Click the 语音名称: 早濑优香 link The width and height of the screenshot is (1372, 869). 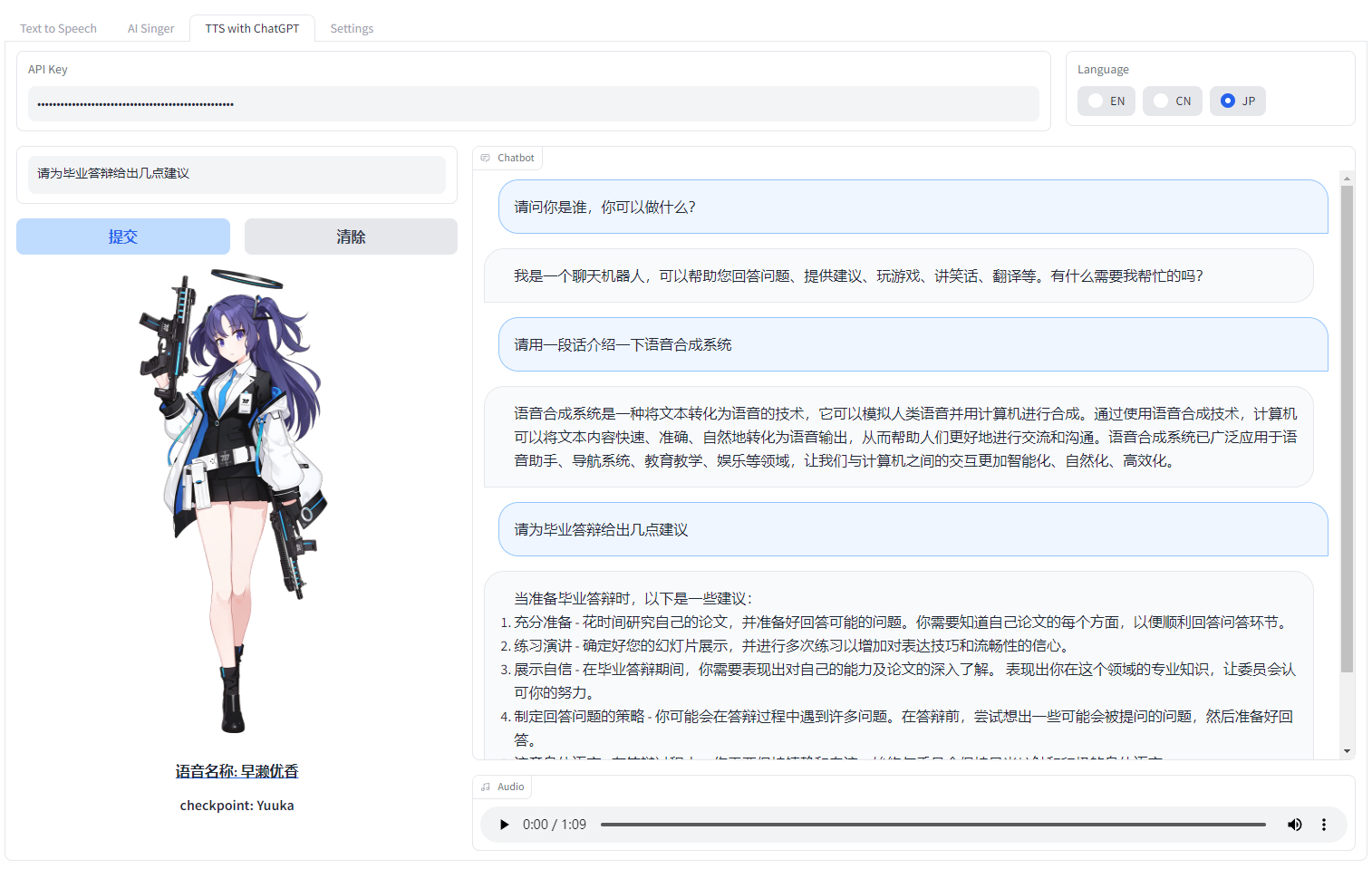coord(237,770)
